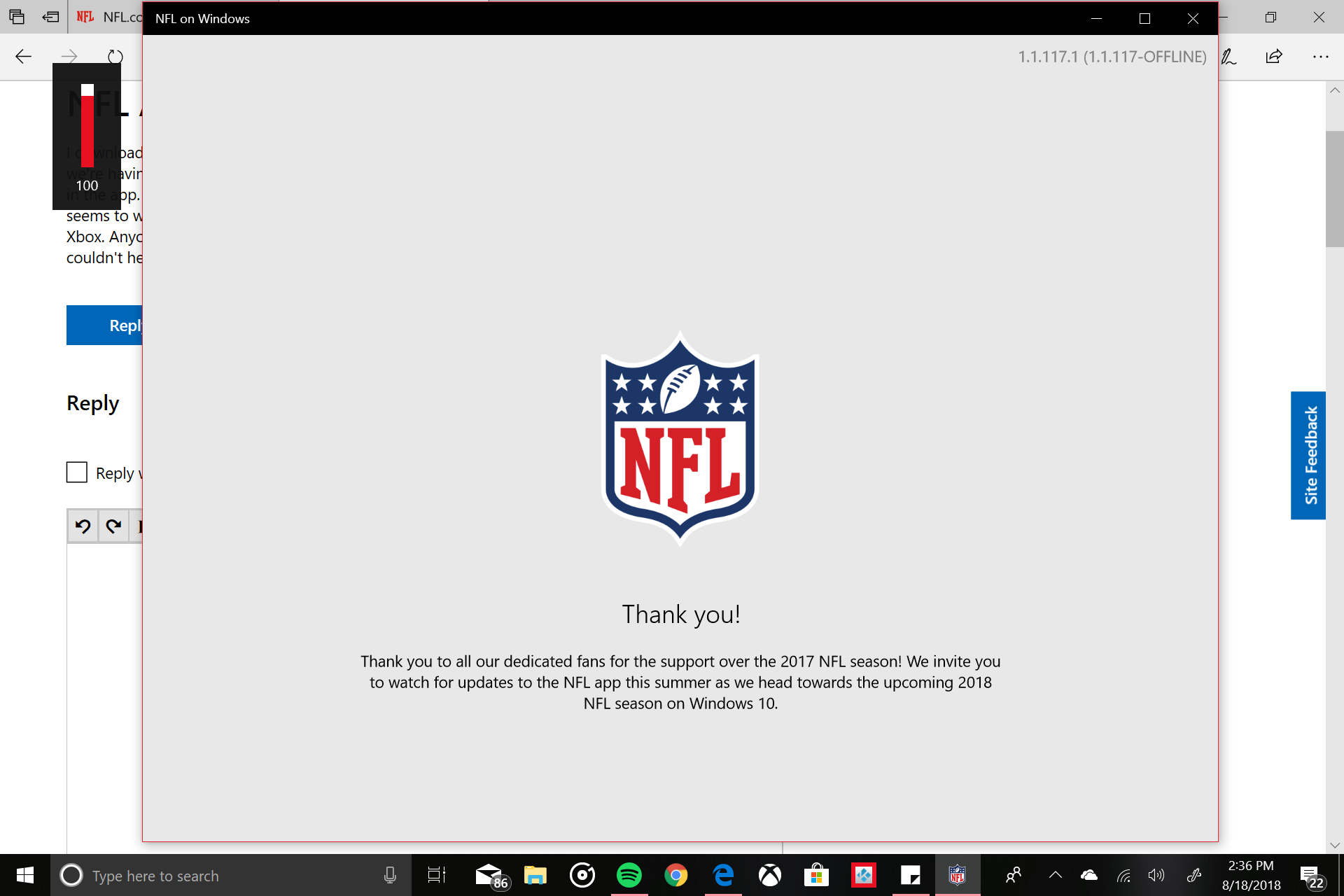Open the Windows Start menu
Viewport: 1344px width, 896px height.
[24, 875]
